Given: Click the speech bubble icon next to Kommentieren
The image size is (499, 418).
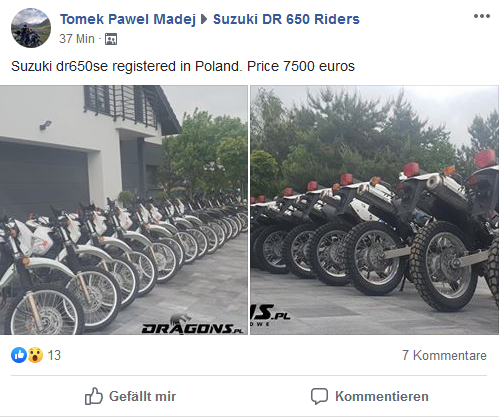Looking at the screenshot, I should (319, 396).
